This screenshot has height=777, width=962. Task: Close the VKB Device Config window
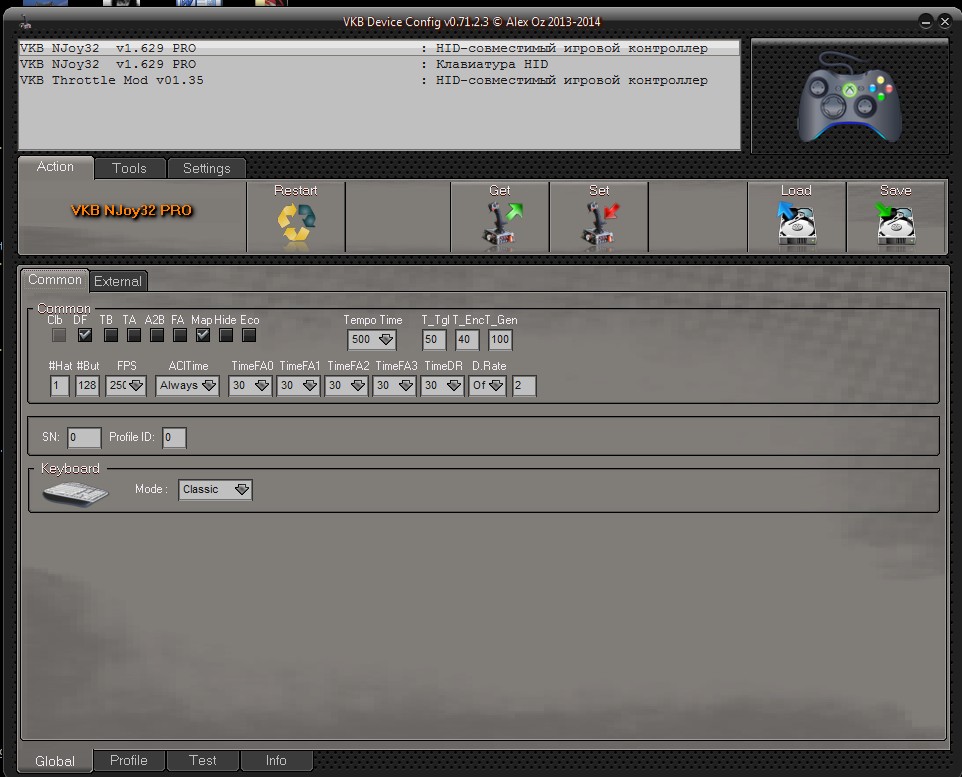pyautogui.click(x=945, y=22)
